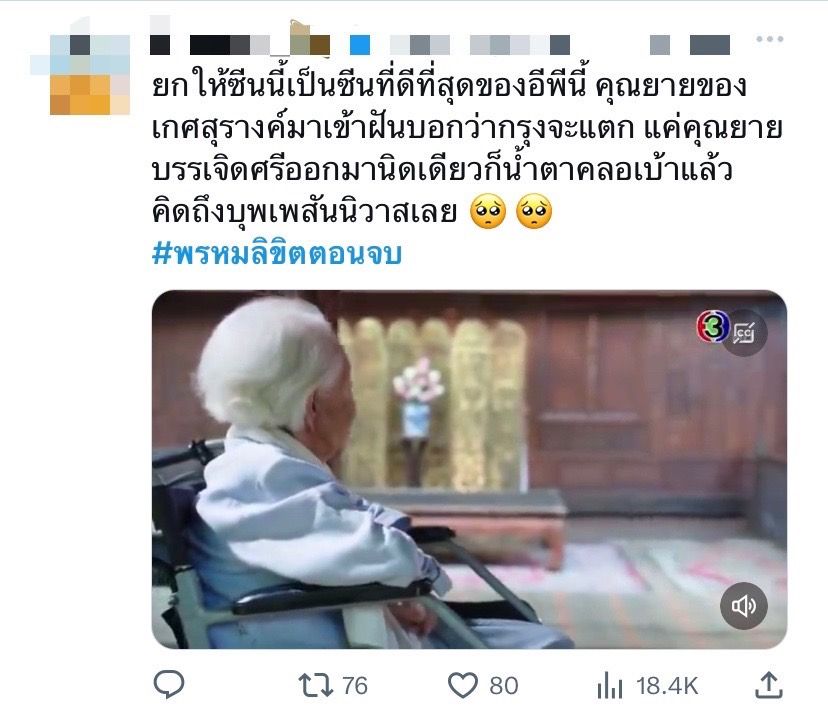
Task: Click the blurred username handle
Action: click(479, 45)
